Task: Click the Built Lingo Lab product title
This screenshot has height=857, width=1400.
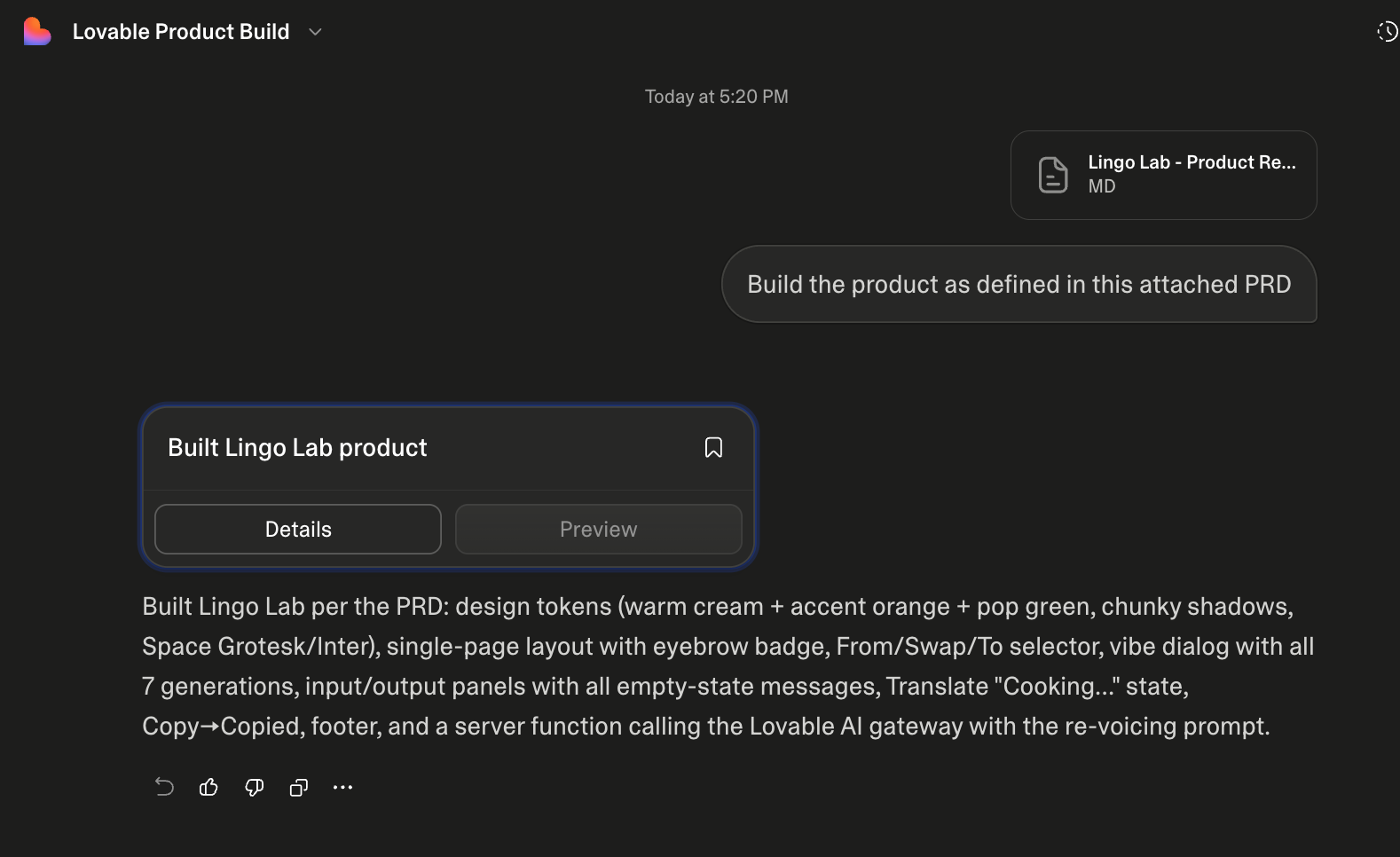Action: coord(297,448)
